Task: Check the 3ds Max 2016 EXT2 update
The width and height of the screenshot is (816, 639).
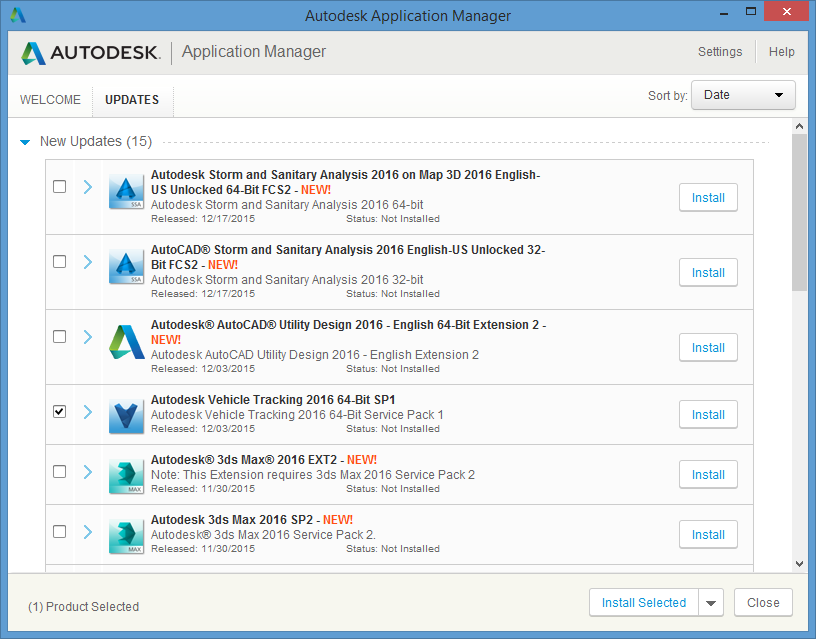Action: 60,471
